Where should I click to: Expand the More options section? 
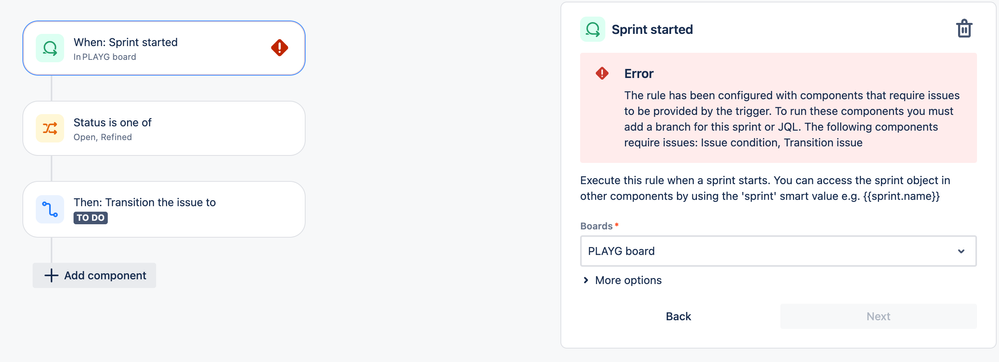[x=622, y=280]
